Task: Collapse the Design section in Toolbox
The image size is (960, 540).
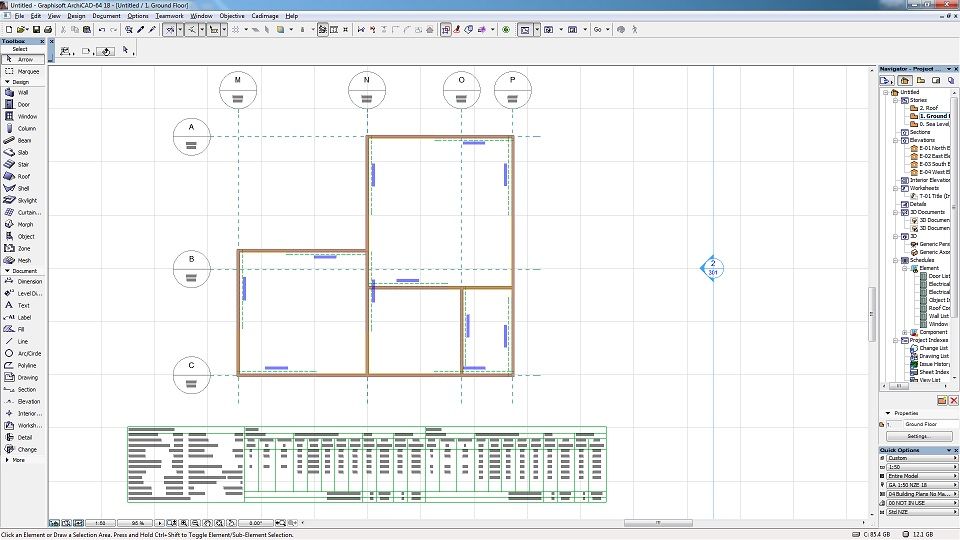Action: [x=20, y=82]
